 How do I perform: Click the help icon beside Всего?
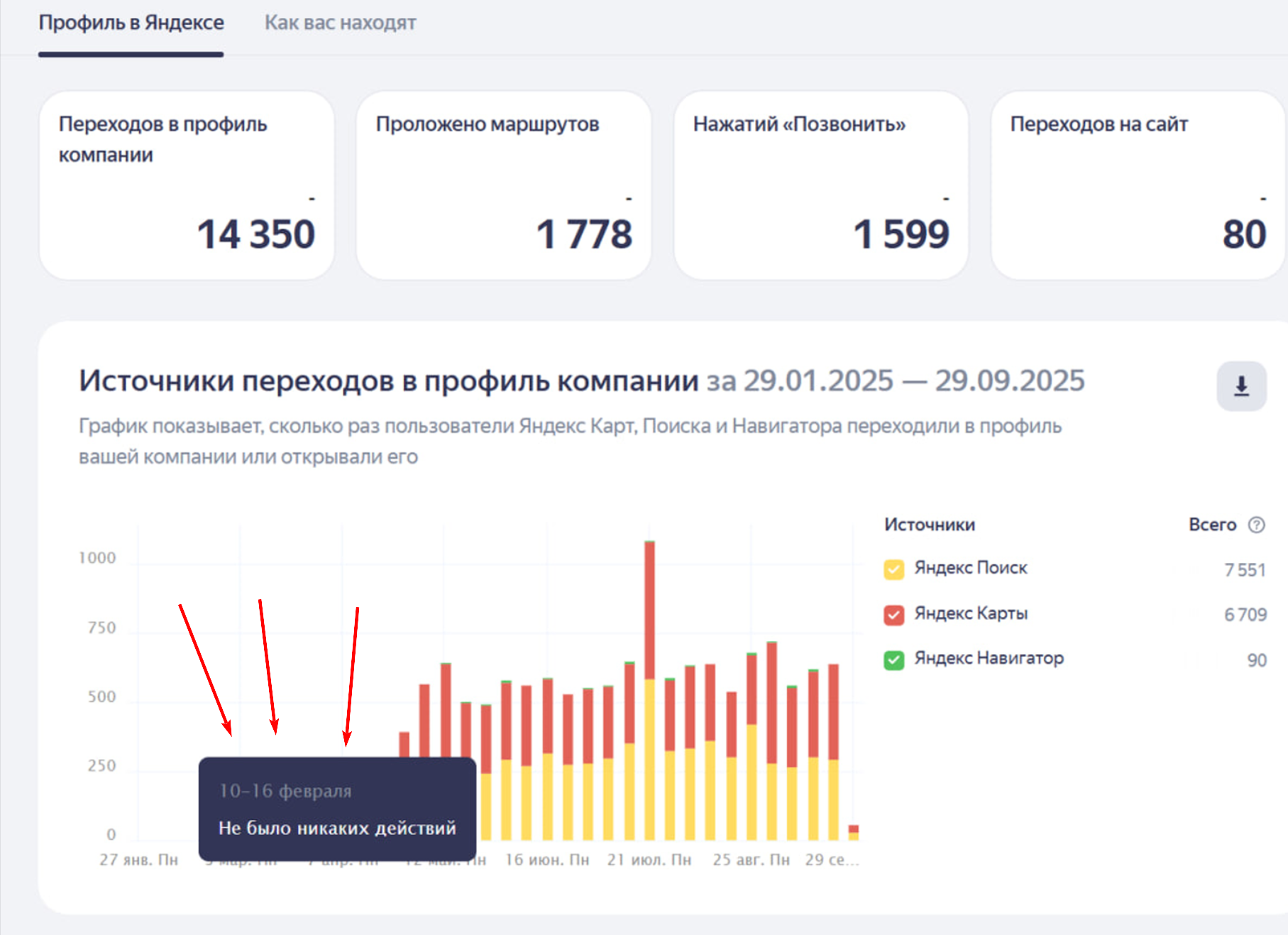point(1256,525)
